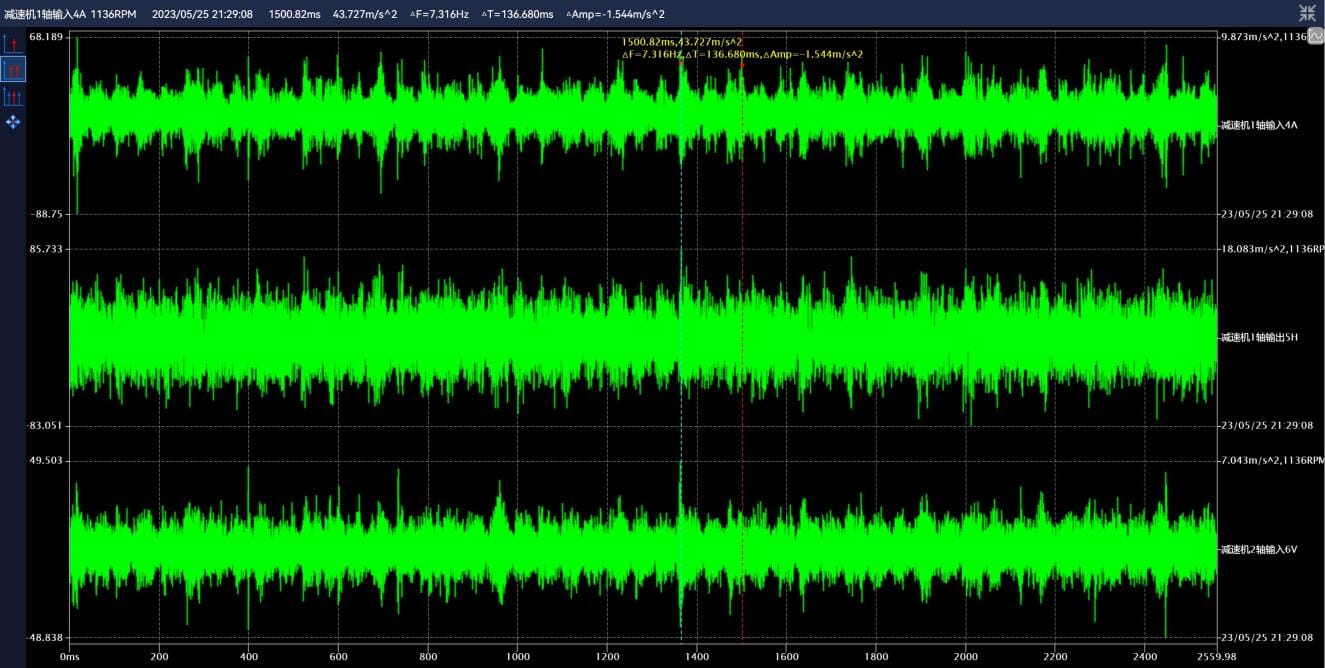1325x668 pixels.
Task: Click the 1000 tick on time axis
Action: pos(517,657)
